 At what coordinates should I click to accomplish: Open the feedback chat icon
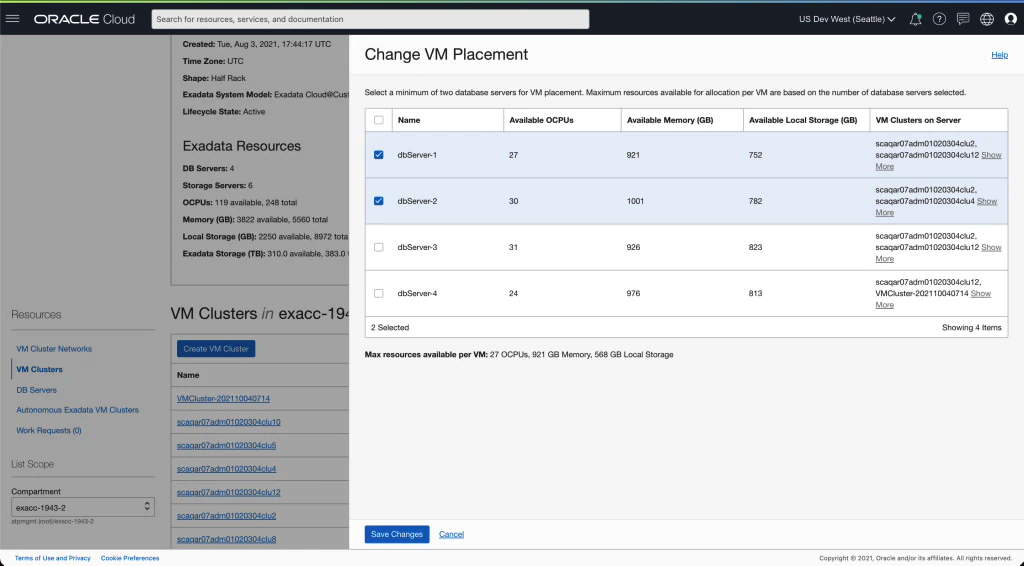pos(963,19)
